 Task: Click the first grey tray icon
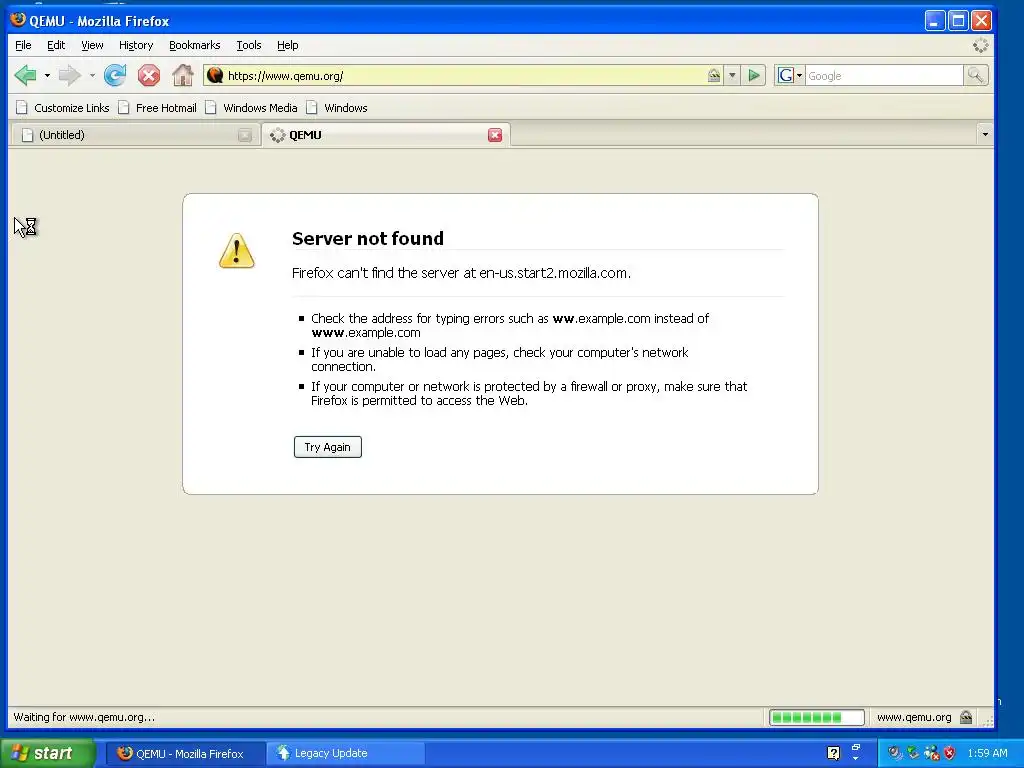(x=894, y=753)
